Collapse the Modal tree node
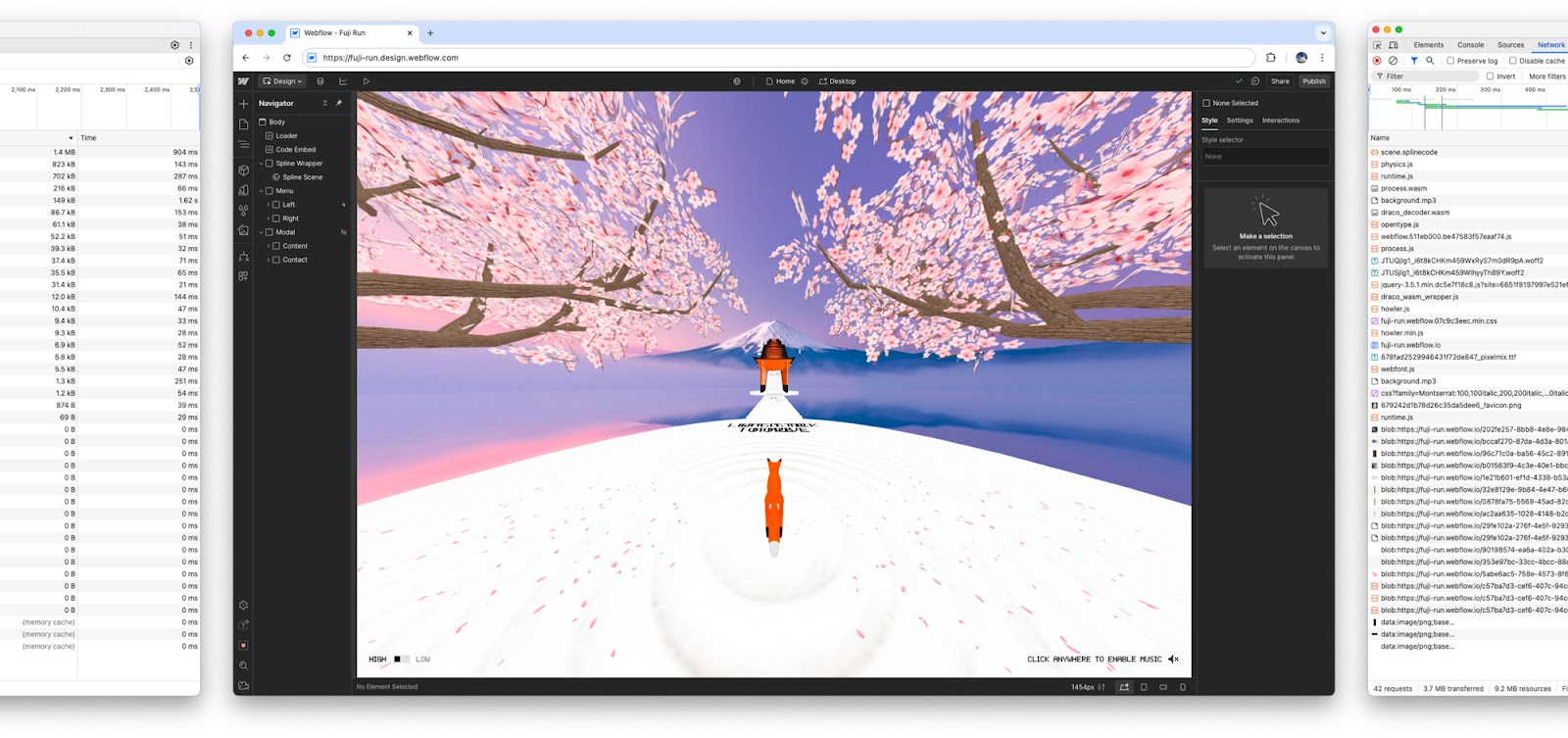The width and height of the screenshot is (1568, 738). click(261, 232)
